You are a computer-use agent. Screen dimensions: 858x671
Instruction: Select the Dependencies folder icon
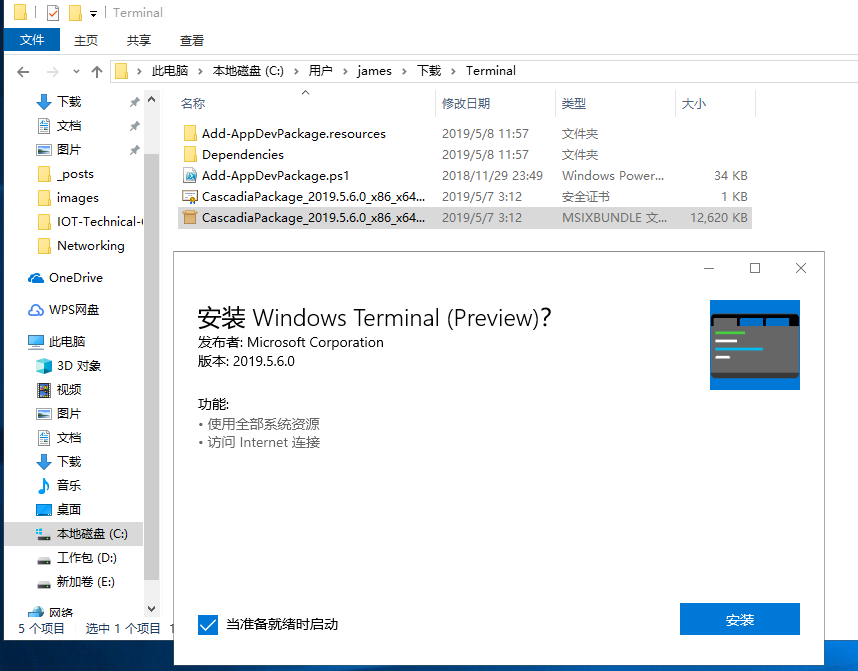(x=190, y=154)
